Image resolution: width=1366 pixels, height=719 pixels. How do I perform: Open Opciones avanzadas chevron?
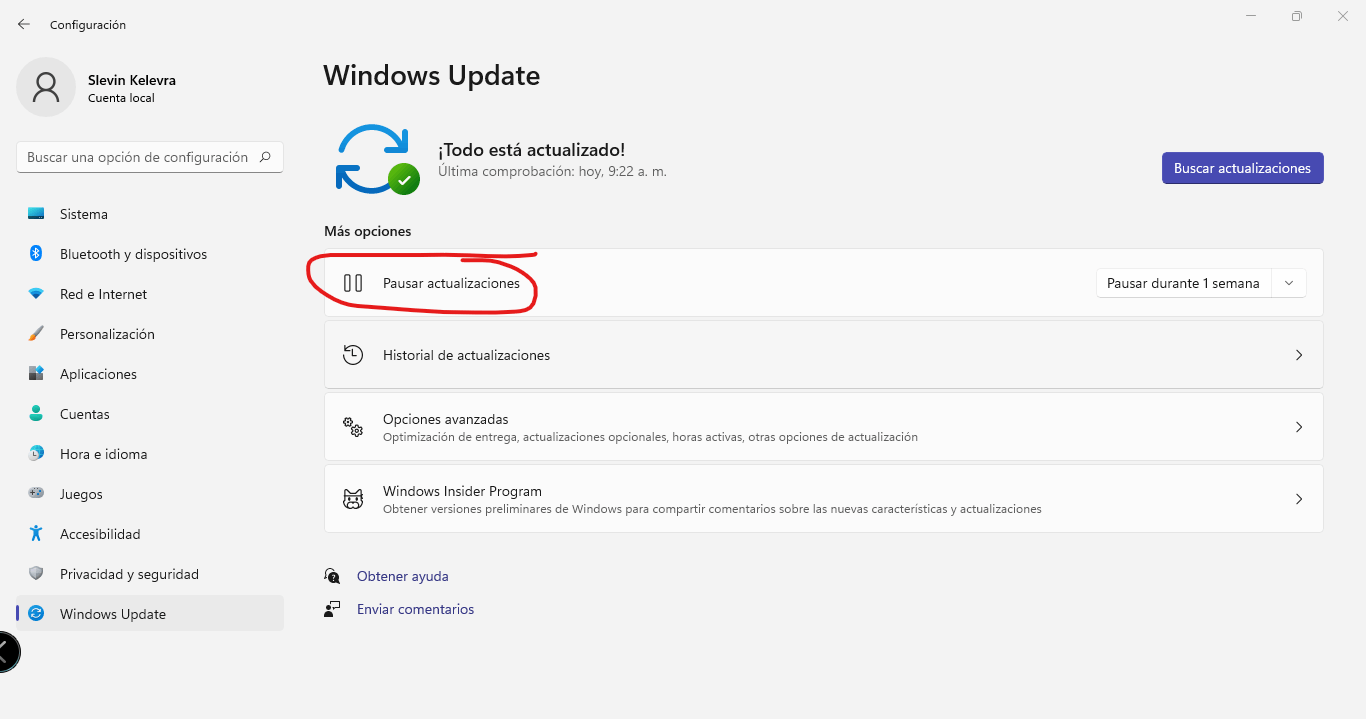(1299, 427)
